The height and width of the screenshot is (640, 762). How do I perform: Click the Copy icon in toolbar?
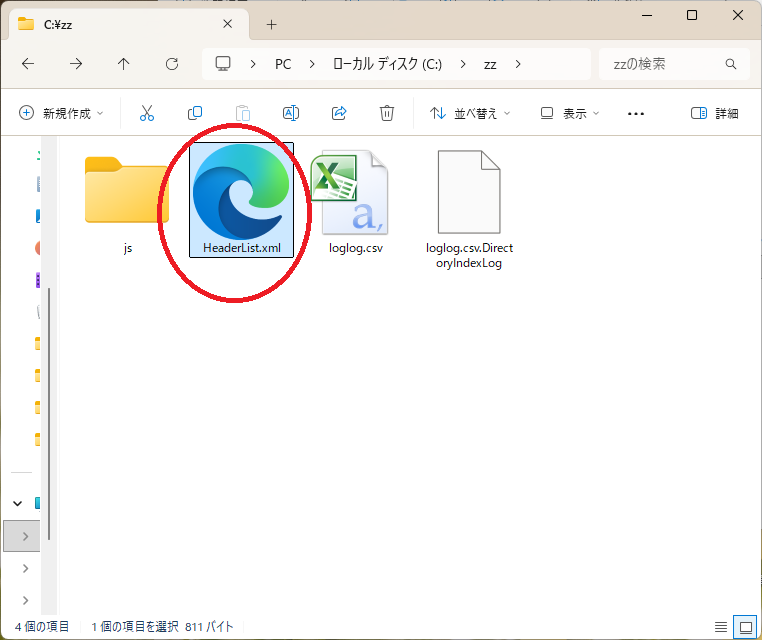[194, 113]
